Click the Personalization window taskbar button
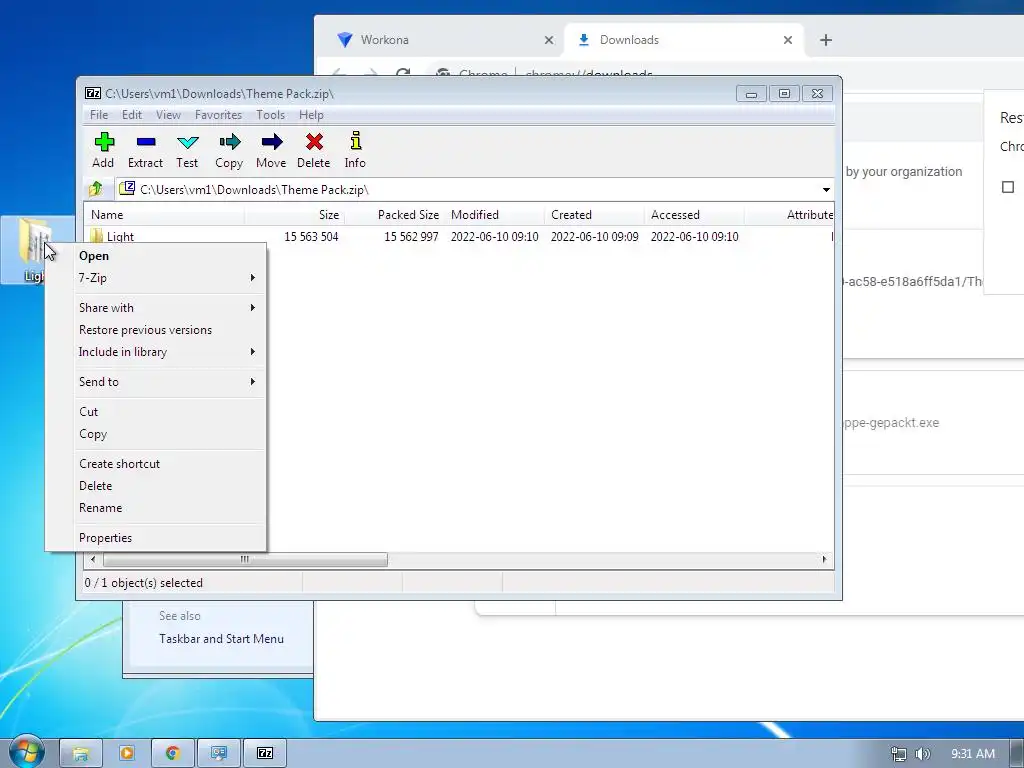Viewport: 1024px width, 768px height. (219, 754)
